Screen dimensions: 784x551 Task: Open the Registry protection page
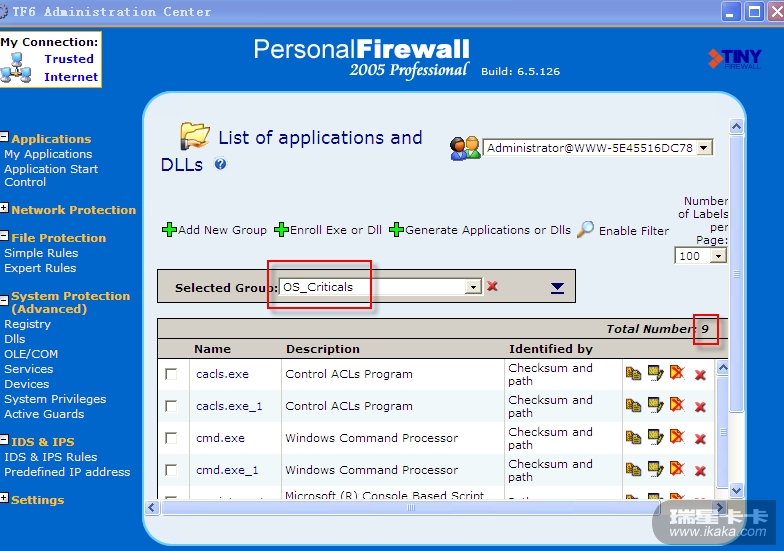click(28, 324)
